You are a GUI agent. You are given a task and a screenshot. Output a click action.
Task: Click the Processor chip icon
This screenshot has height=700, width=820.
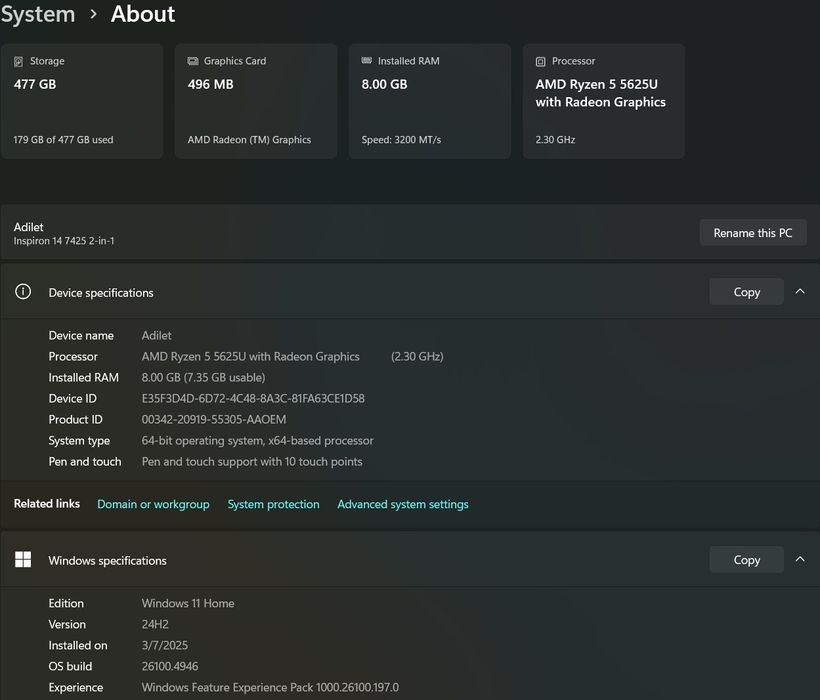tap(541, 61)
